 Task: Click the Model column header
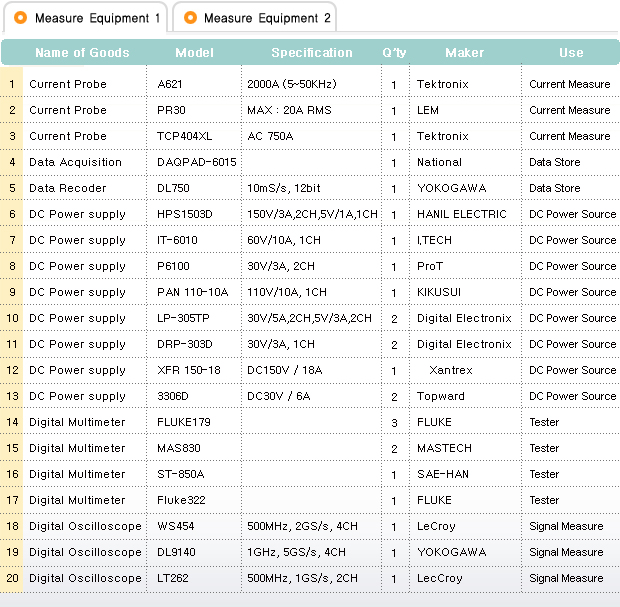point(194,53)
